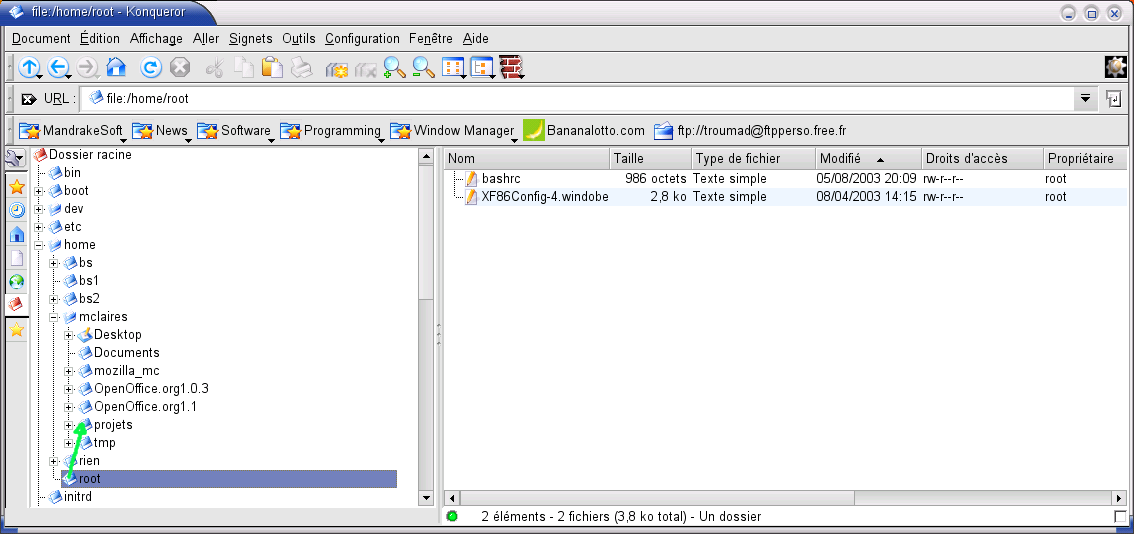Image resolution: width=1134 pixels, height=534 pixels.
Task: Toggle the network globe sidebar panel
Action: 17,281
